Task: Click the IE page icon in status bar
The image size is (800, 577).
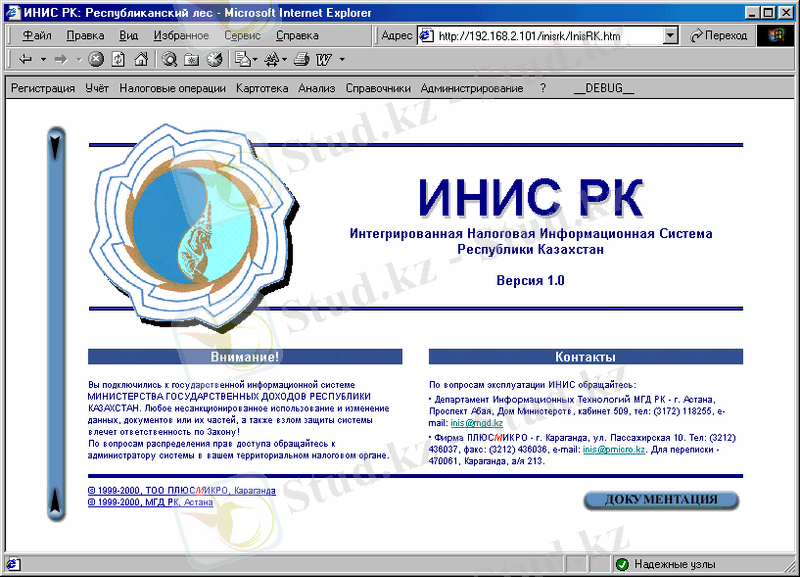Action: (x=13, y=564)
